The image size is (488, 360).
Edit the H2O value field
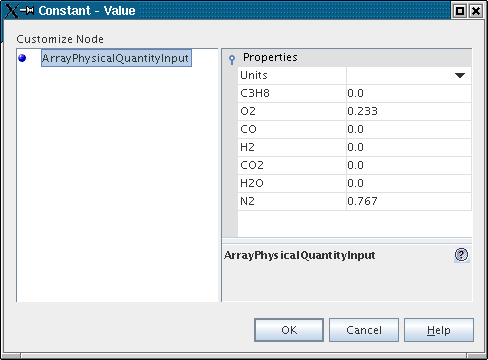(x=409, y=183)
